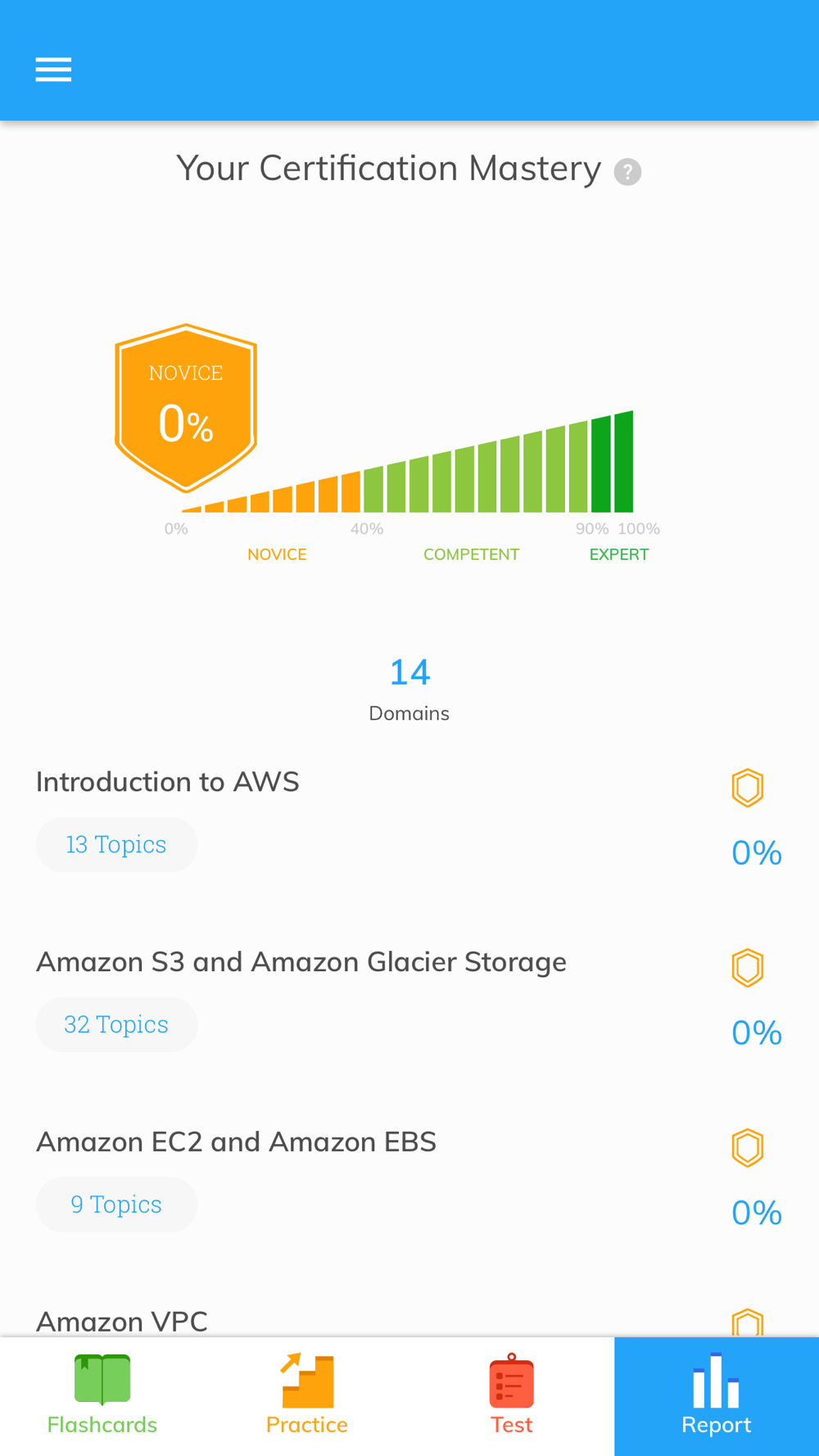Screen dimensions: 819x1456
Task: Open the 13 Topics pill
Action: pyautogui.click(x=116, y=844)
